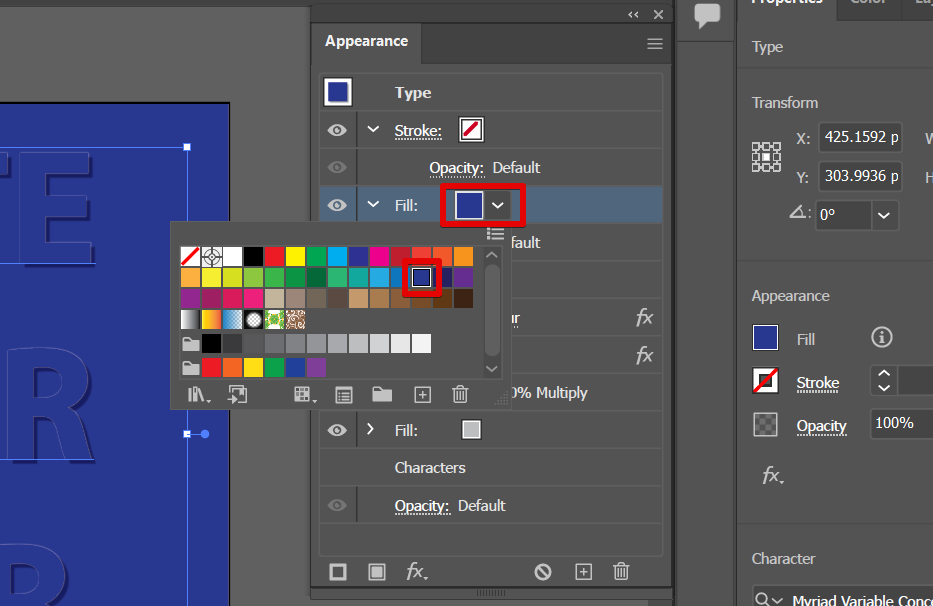933x606 pixels.
Task: Click the Opacity link in Properties panel
Action: (x=821, y=425)
